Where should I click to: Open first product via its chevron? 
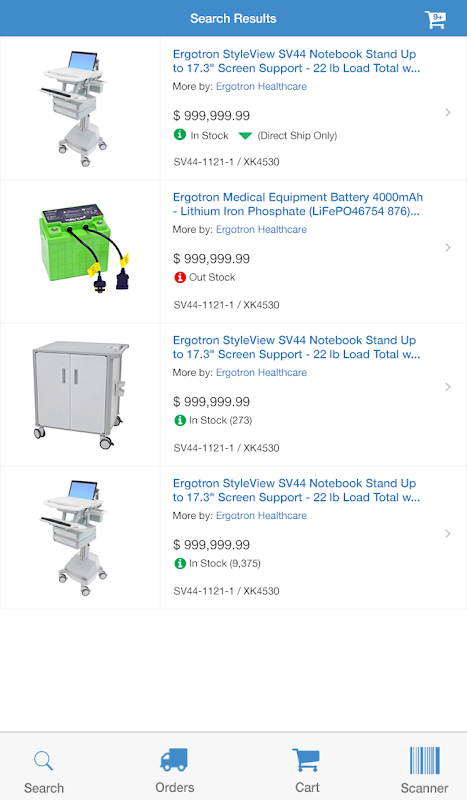(448, 112)
